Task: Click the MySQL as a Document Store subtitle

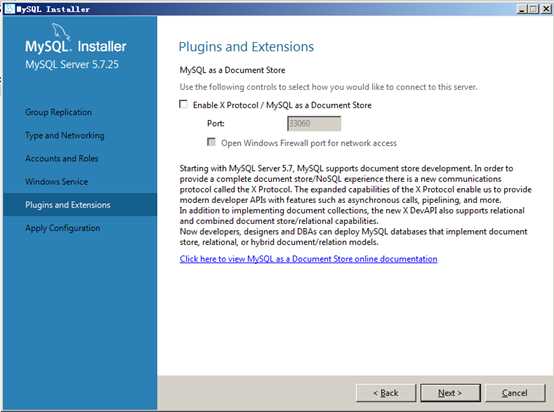Action: (232, 70)
